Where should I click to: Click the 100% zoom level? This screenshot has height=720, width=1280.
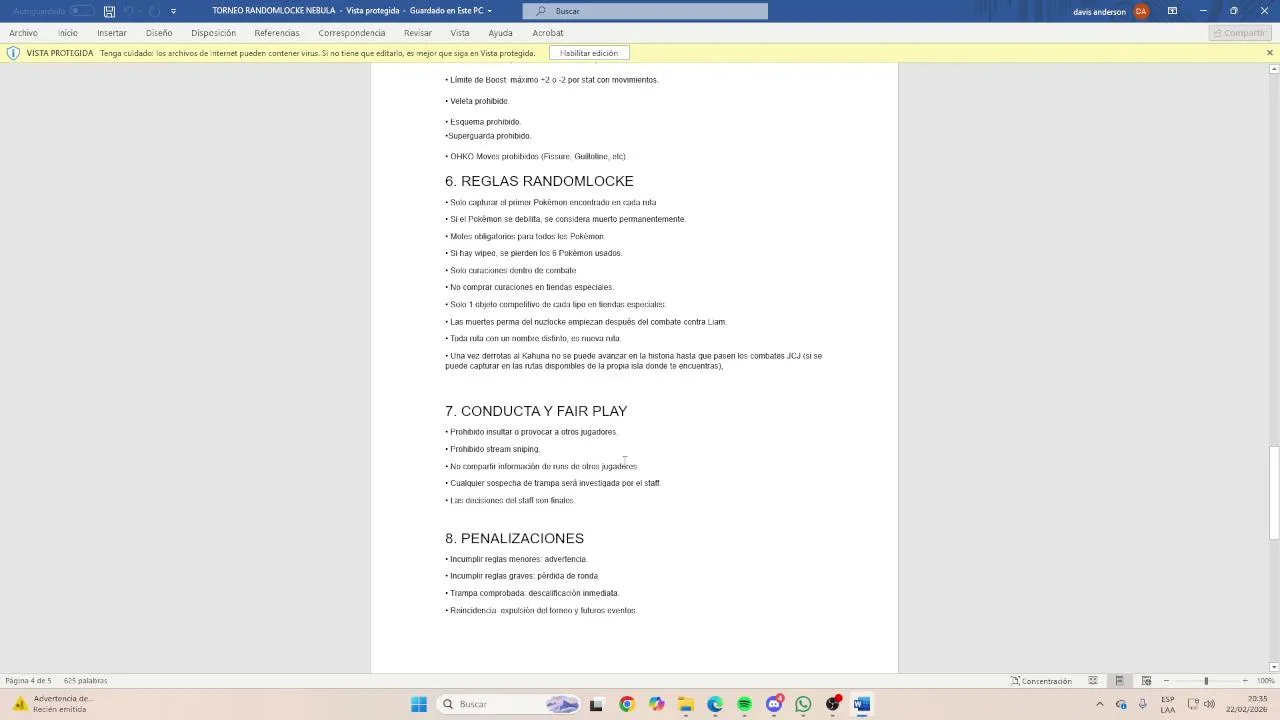point(1265,681)
